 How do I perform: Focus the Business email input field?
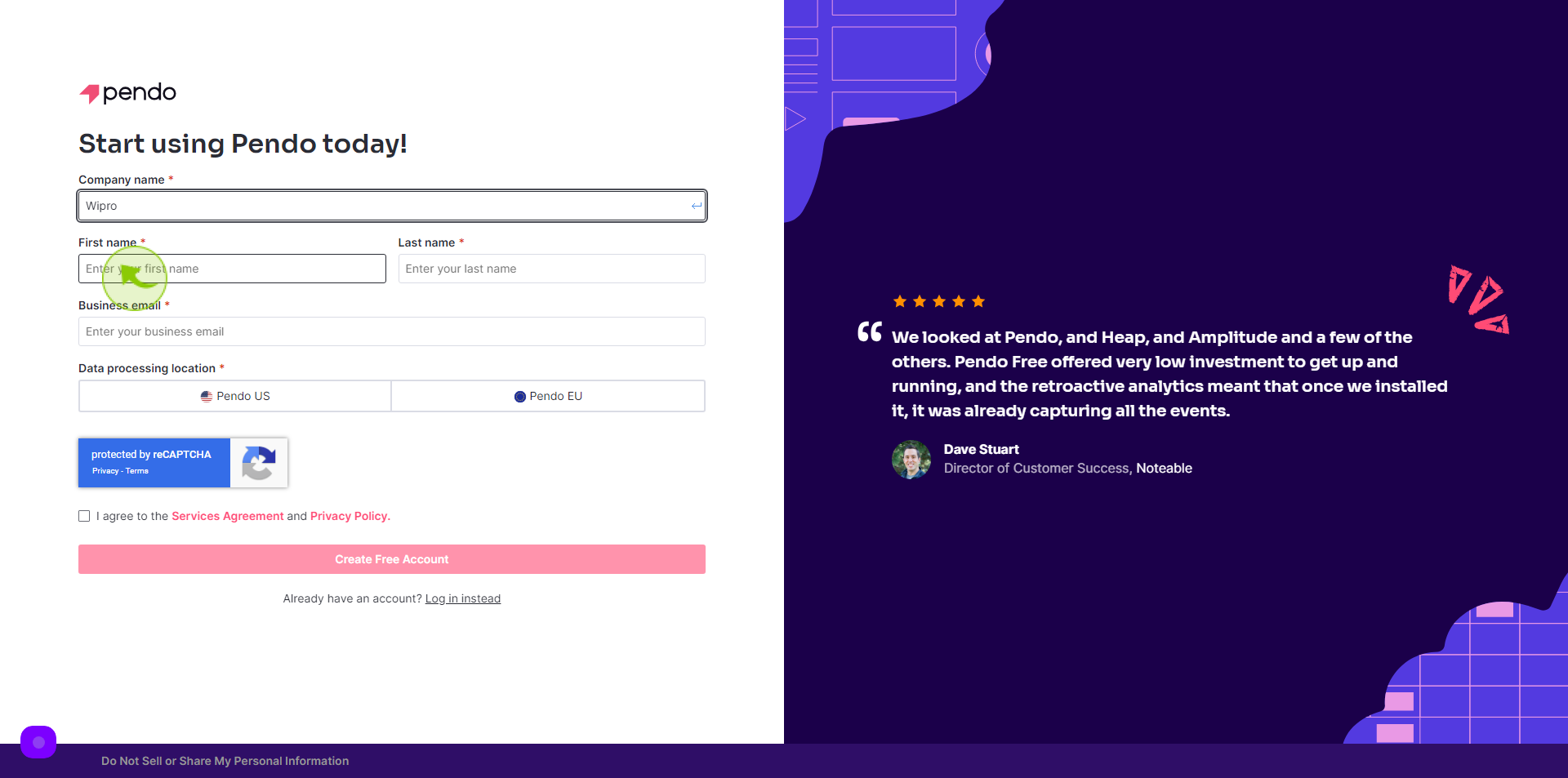tap(392, 331)
